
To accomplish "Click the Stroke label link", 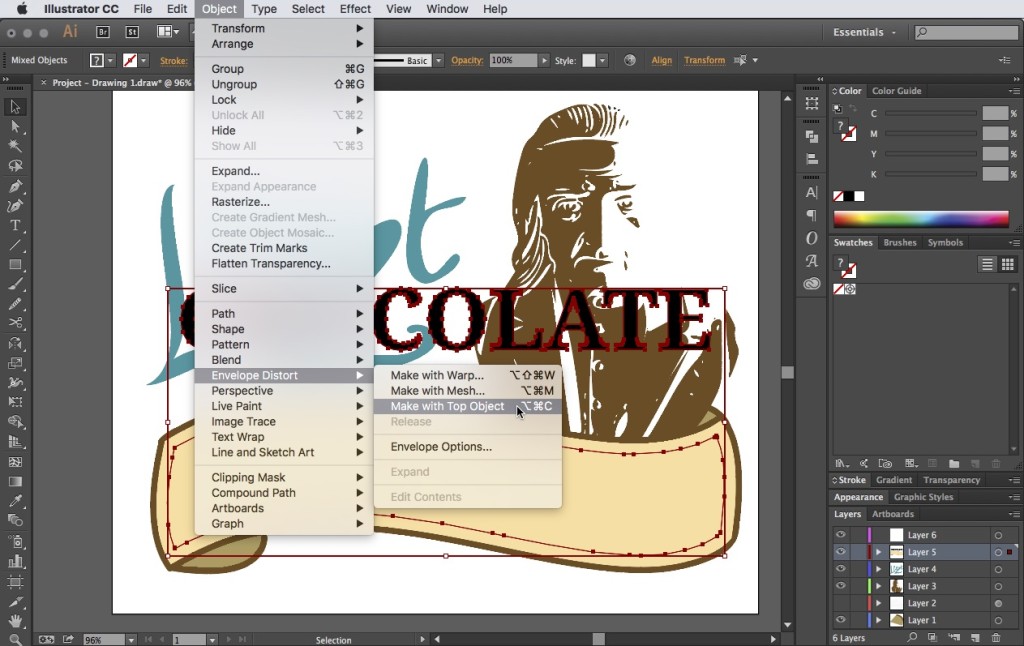I will (x=174, y=61).
